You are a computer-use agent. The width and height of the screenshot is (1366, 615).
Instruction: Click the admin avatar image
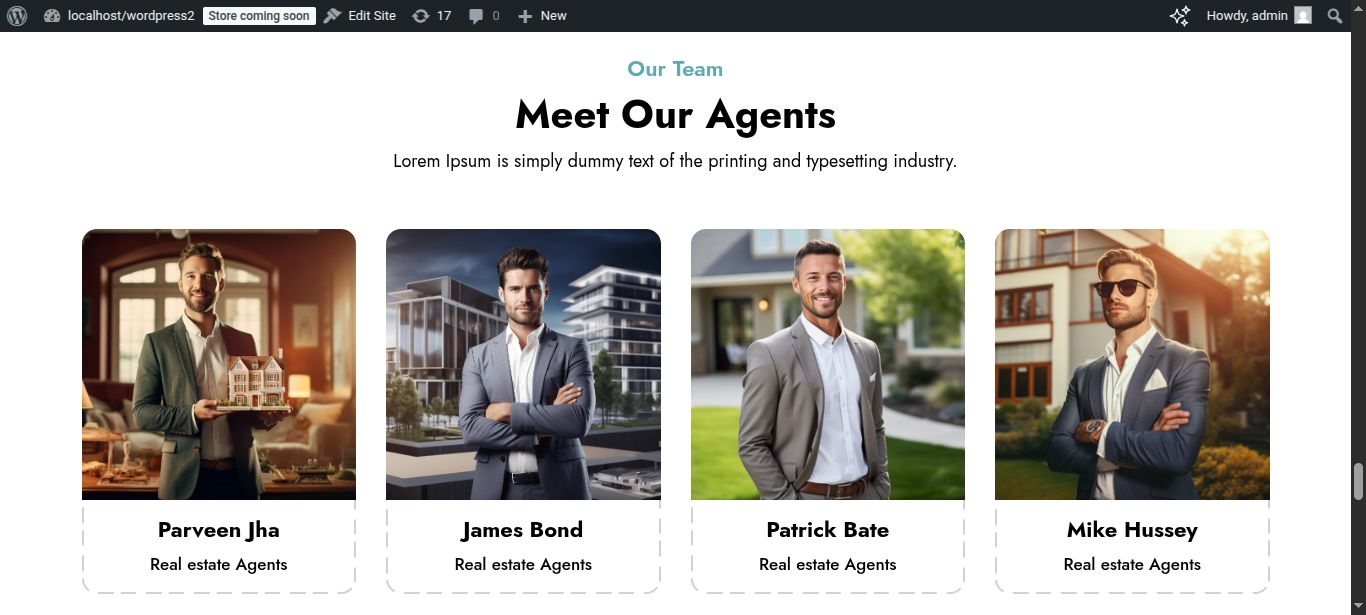[x=1302, y=16]
